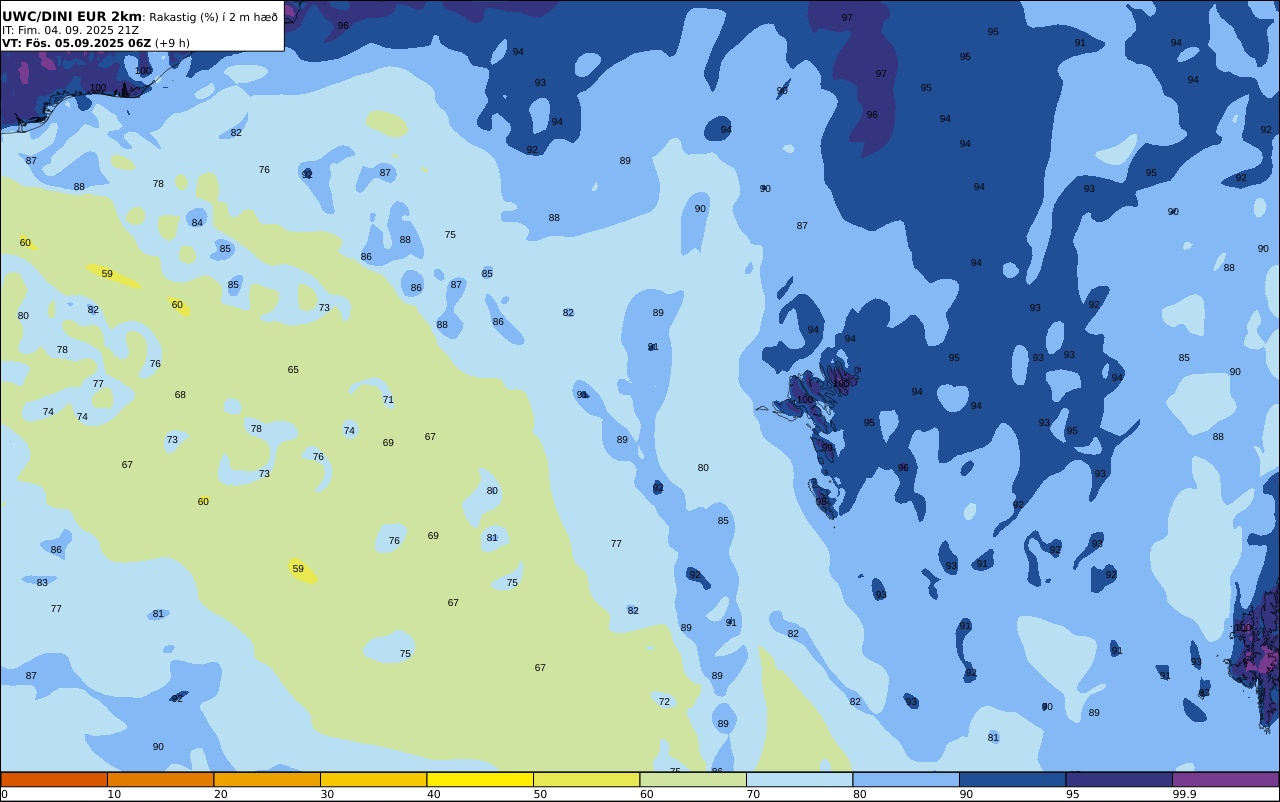The height and width of the screenshot is (802, 1280).
Task: Click the legend tick label '40'
Action: tap(434, 794)
